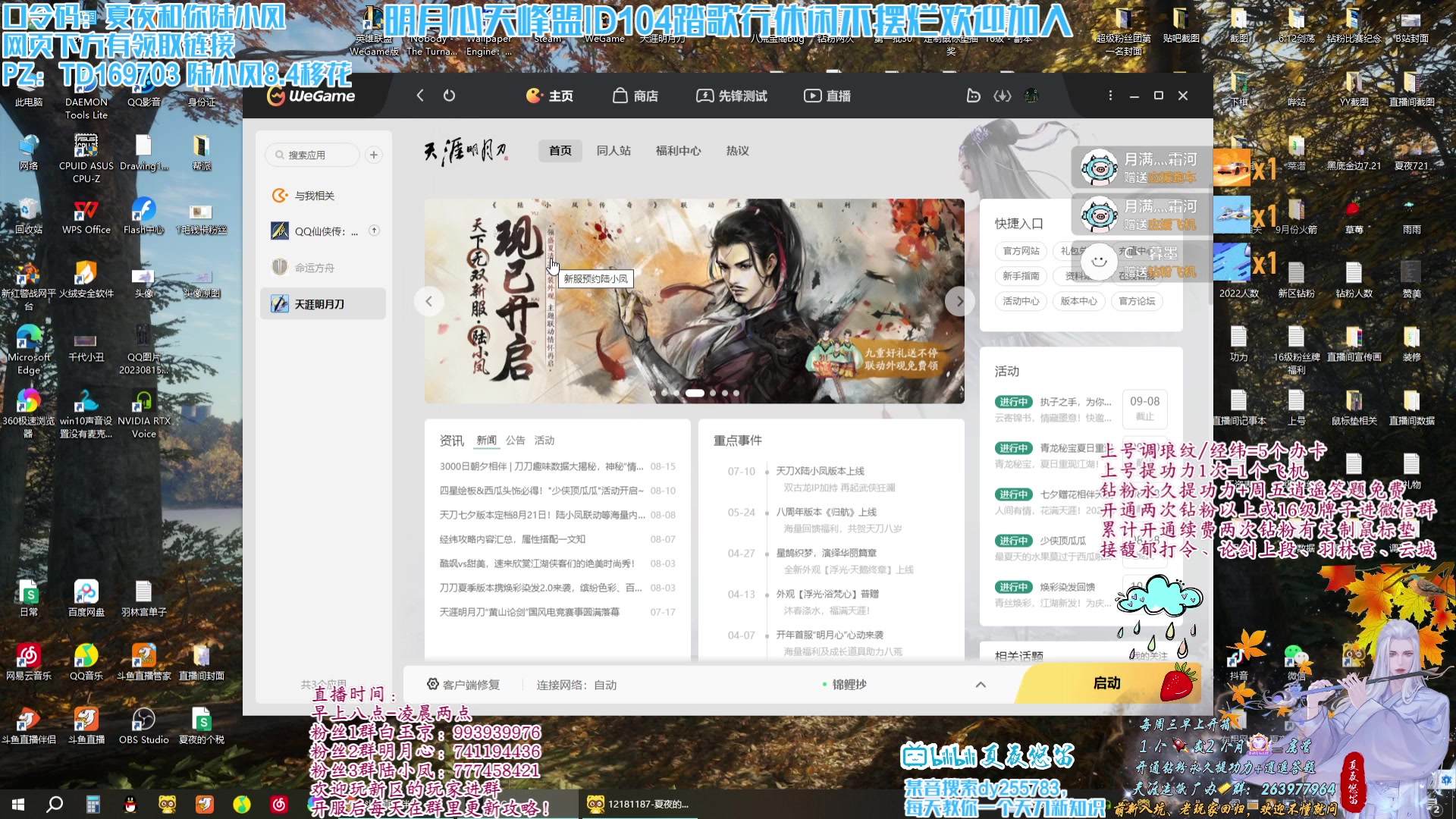Open the 火绒安全软件 desktop icon
The height and width of the screenshot is (819, 1456).
pos(86,280)
